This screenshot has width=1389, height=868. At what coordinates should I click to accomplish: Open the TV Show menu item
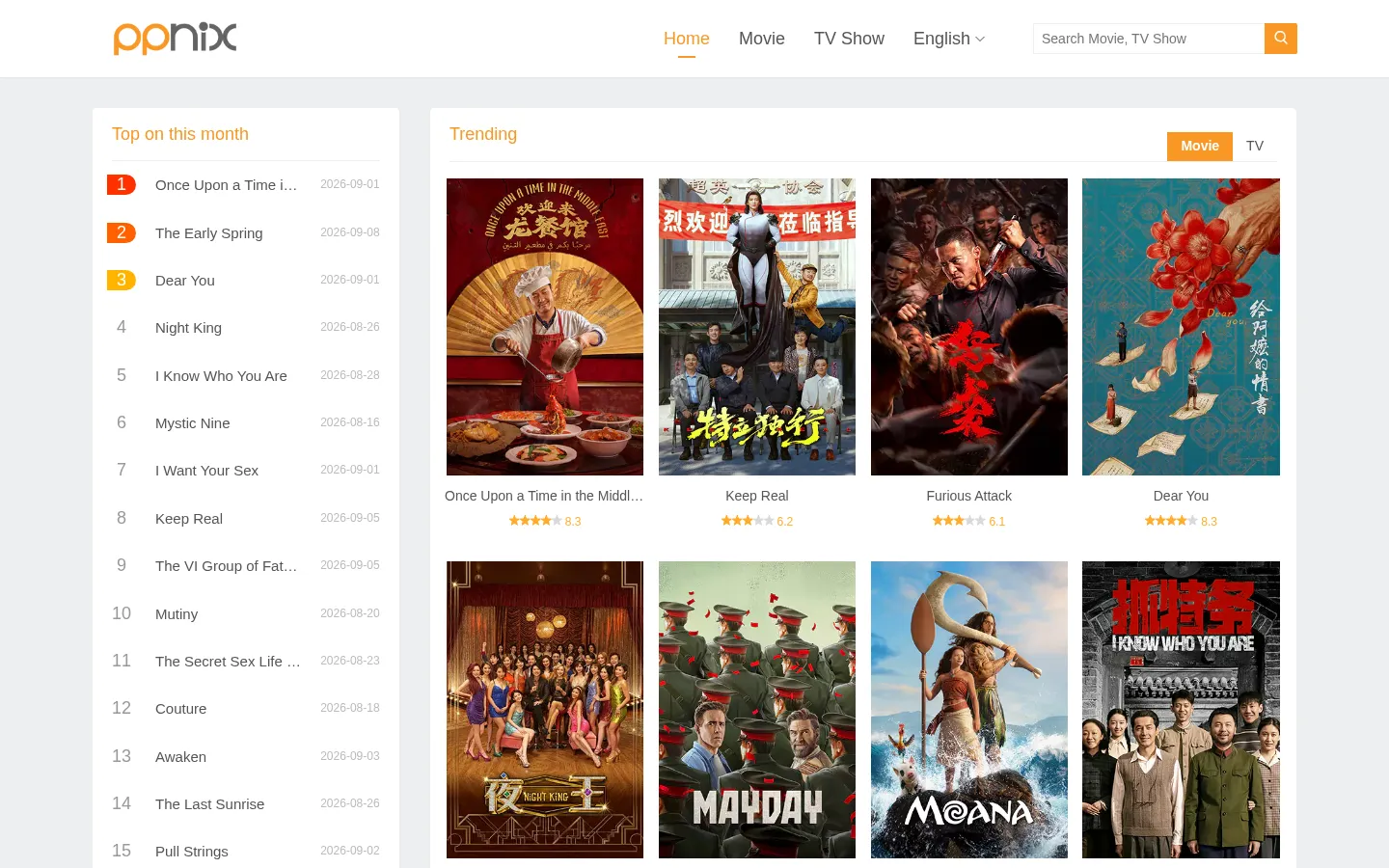point(849,39)
